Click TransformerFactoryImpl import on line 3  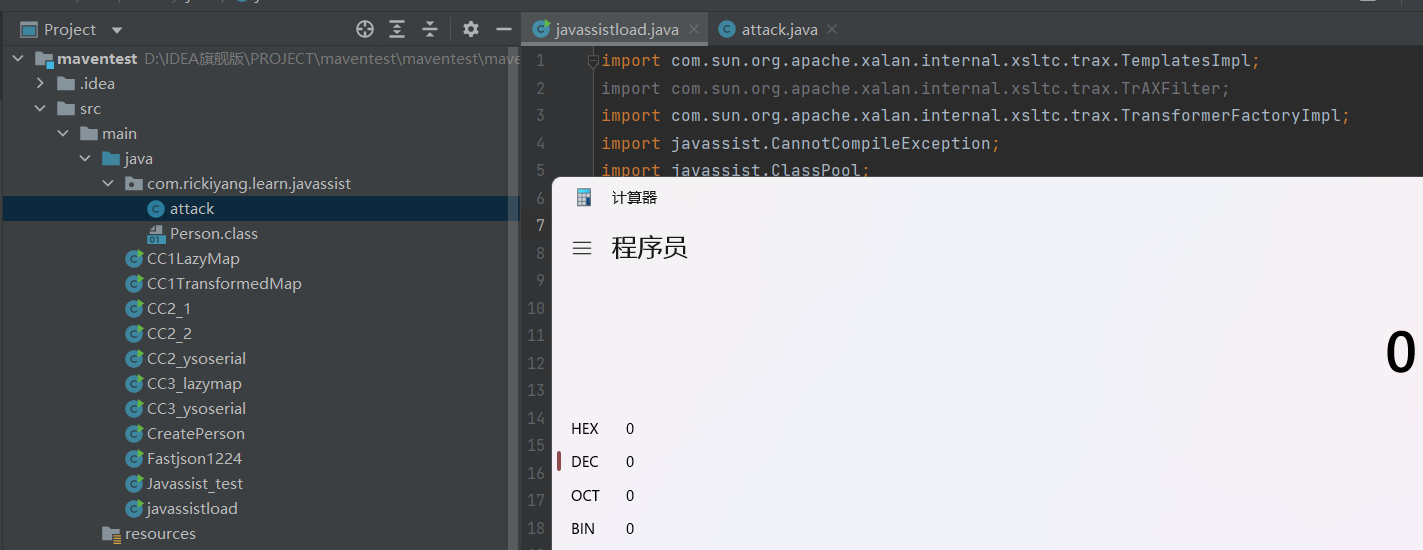[x=1230, y=116]
